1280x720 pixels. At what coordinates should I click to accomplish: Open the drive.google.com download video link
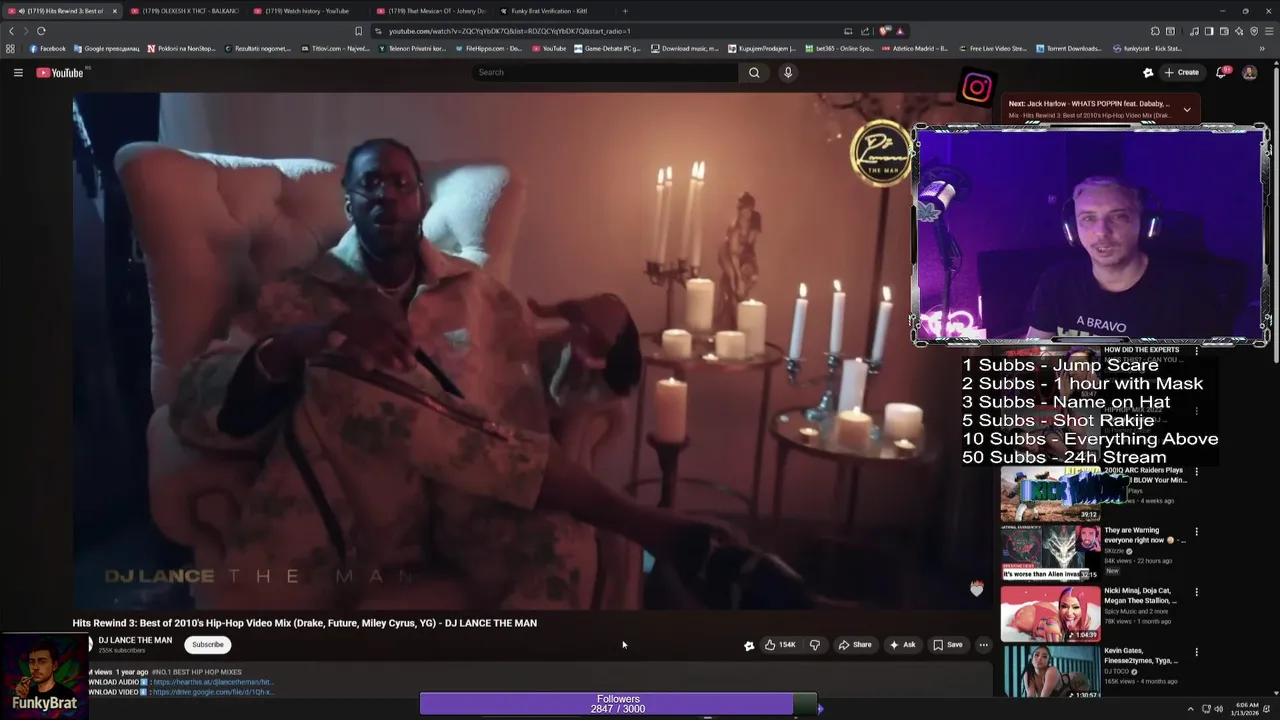(x=213, y=692)
